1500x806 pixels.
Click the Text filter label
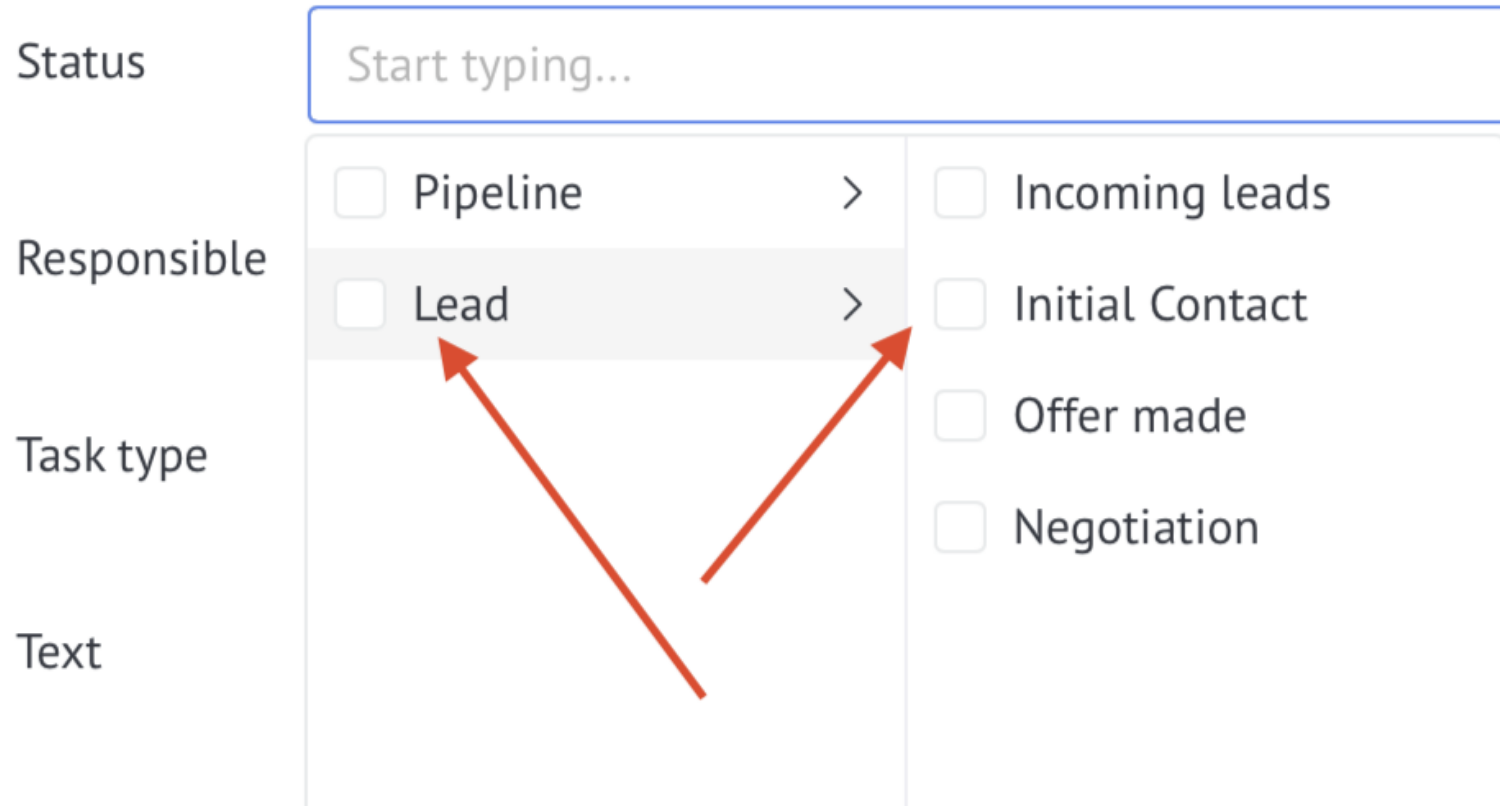[x=60, y=652]
